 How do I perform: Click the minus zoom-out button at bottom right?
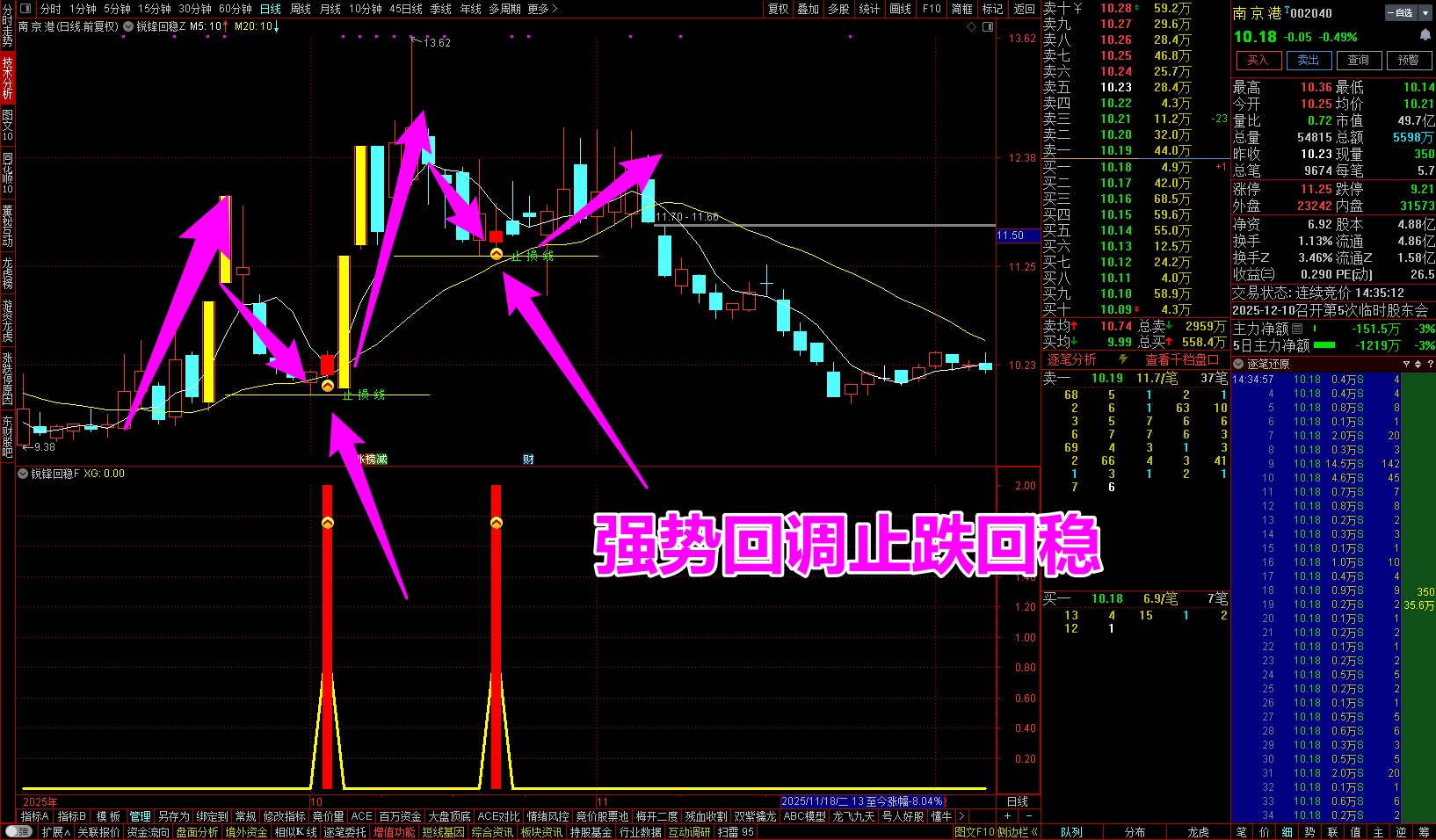pos(1029,816)
